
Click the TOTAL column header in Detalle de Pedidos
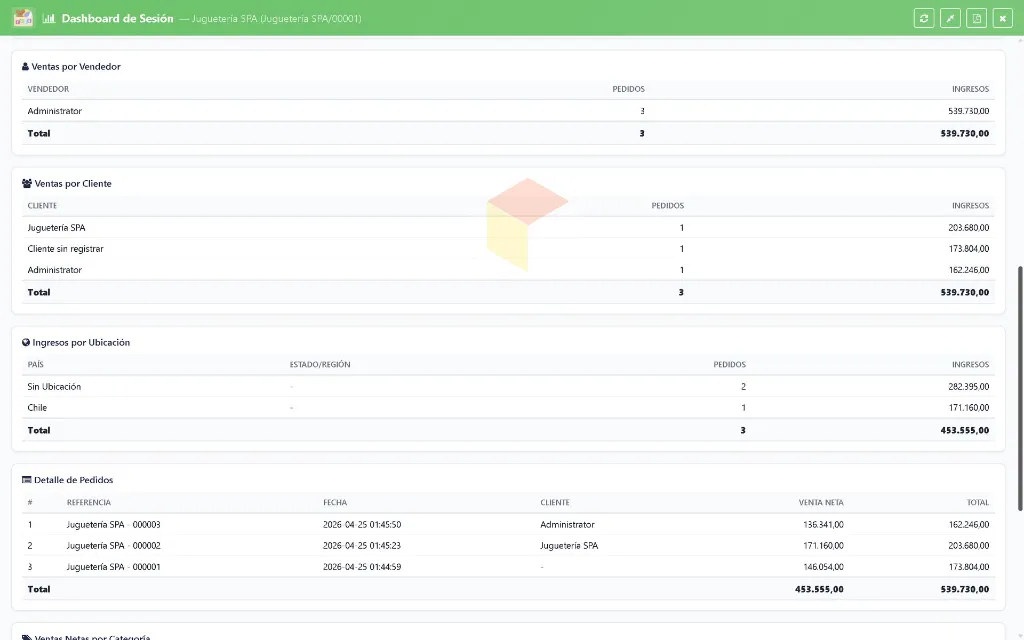[x=978, y=502]
